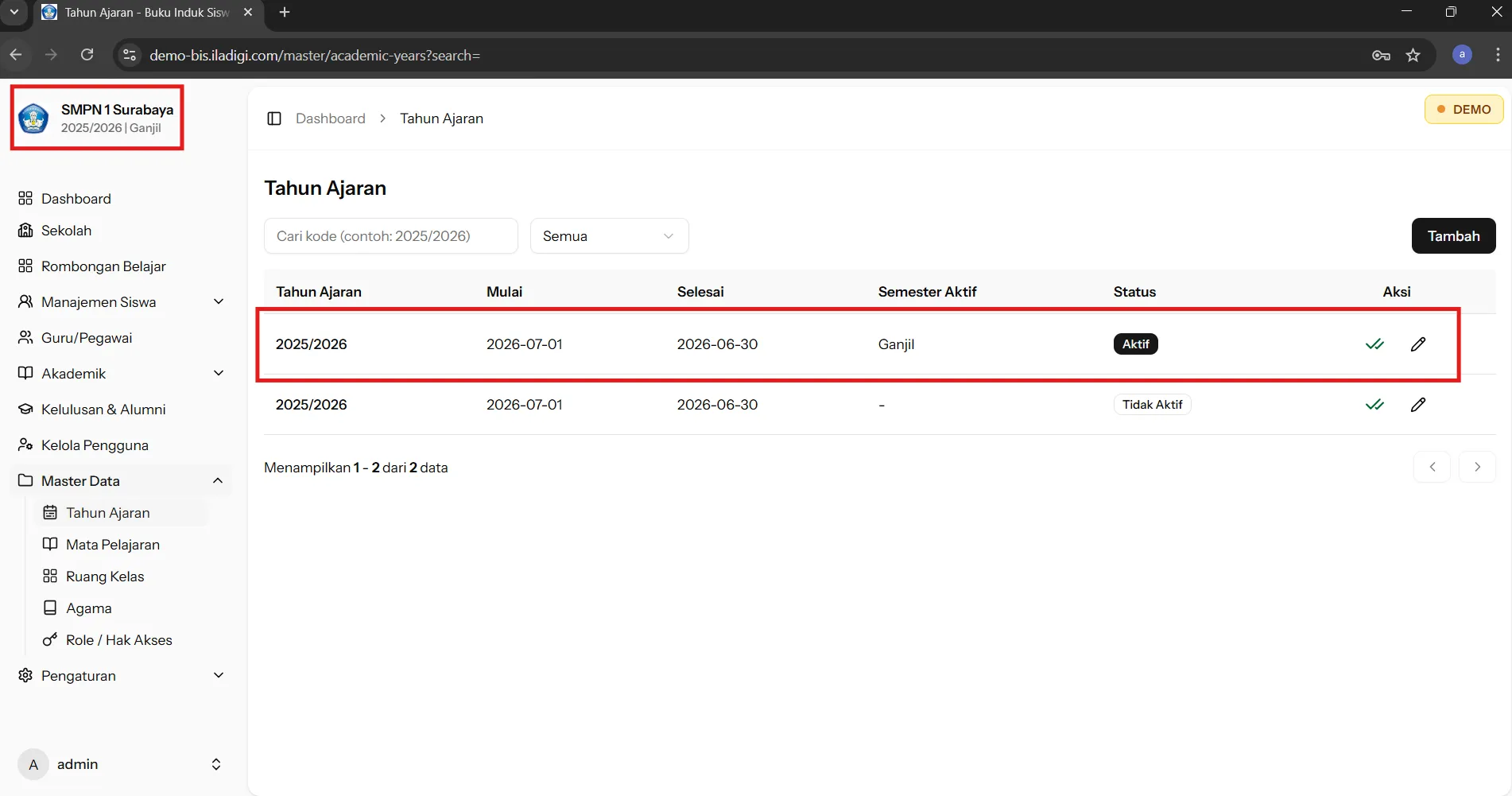Go to previous page of results
This screenshot has width=1512, height=796.
click(1432, 467)
